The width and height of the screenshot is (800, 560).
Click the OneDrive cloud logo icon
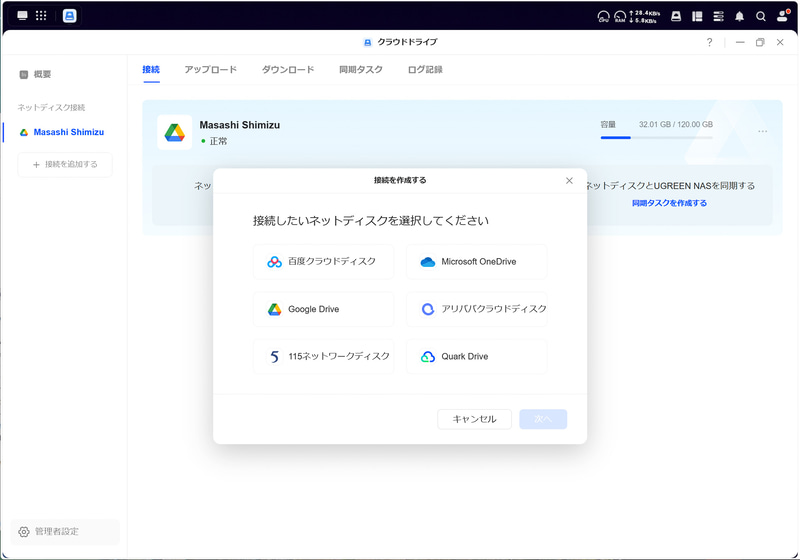(x=428, y=262)
